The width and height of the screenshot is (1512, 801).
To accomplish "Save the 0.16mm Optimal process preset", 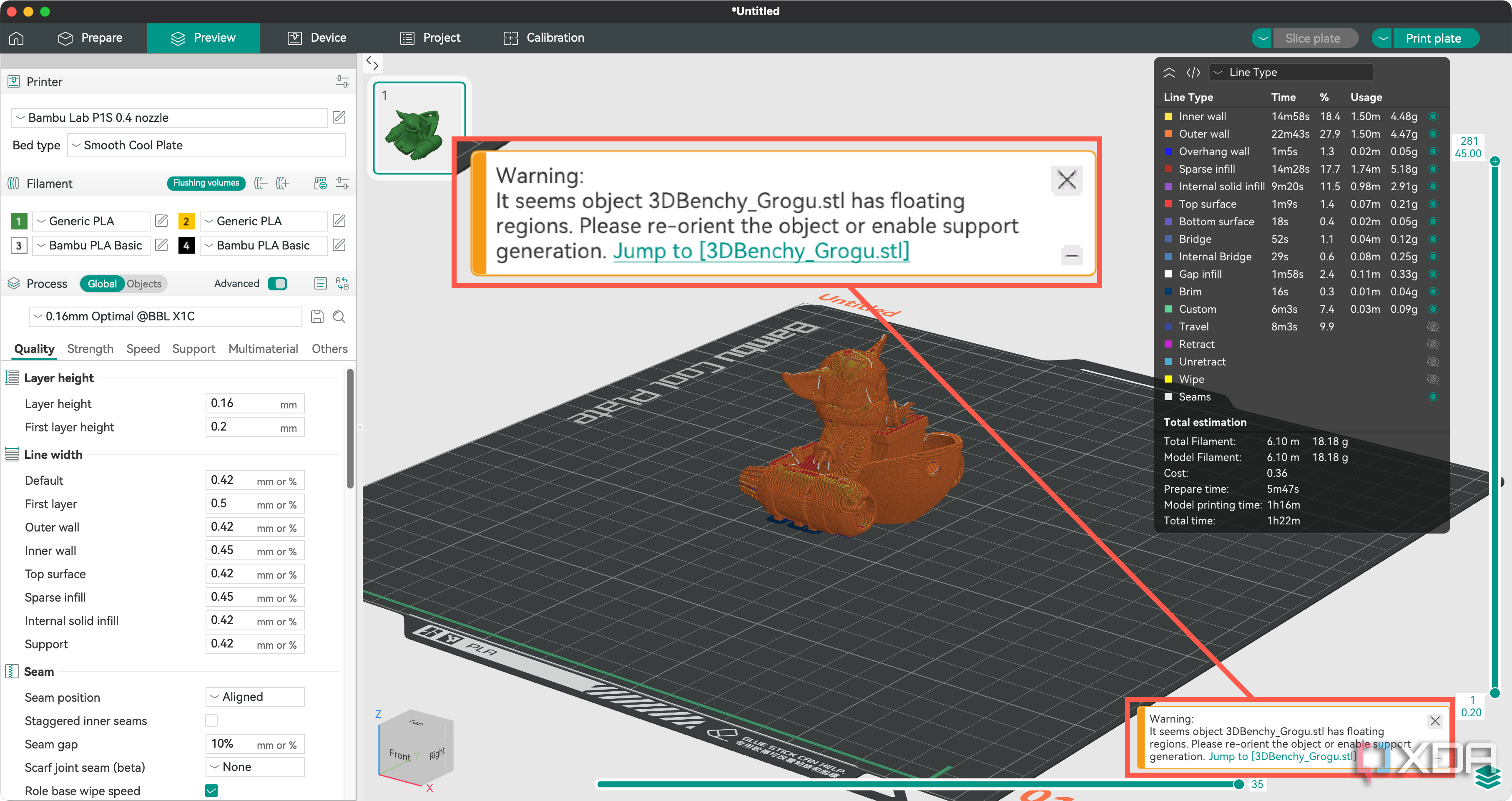I will pyautogui.click(x=317, y=317).
